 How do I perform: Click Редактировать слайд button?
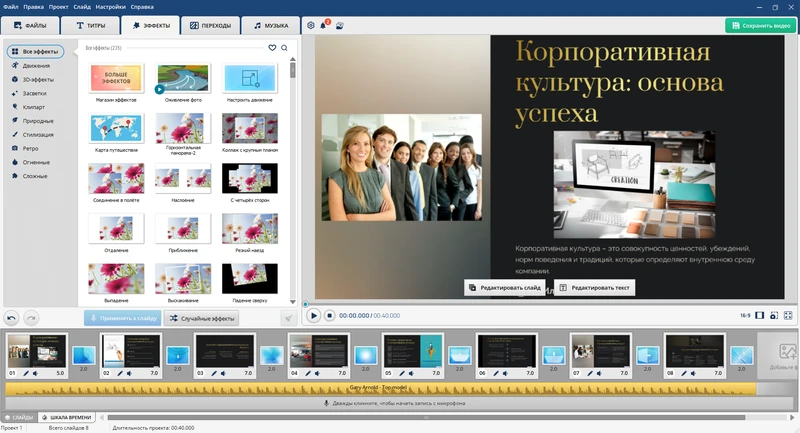click(x=505, y=288)
